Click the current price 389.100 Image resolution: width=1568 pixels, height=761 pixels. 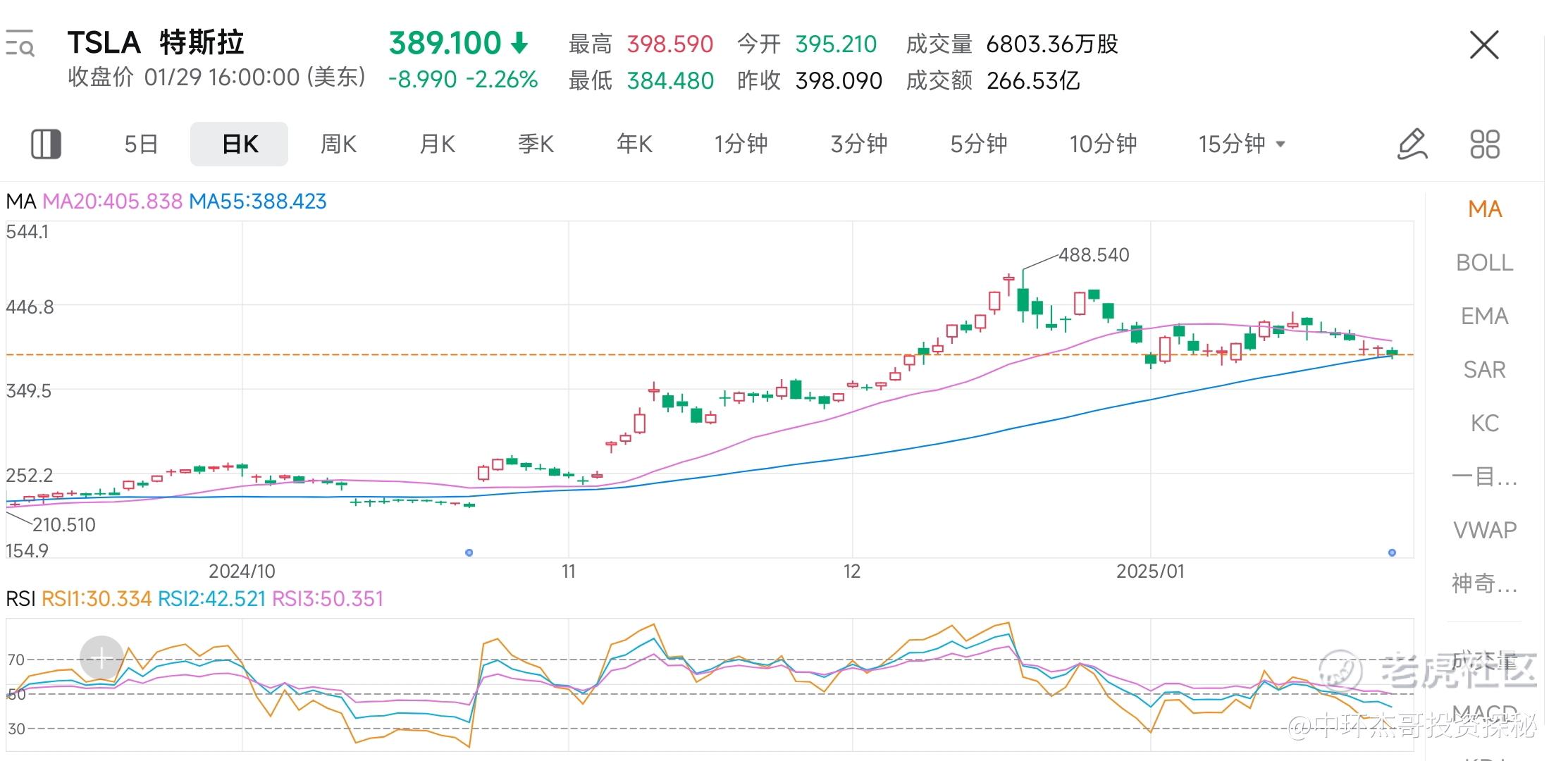(445, 43)
